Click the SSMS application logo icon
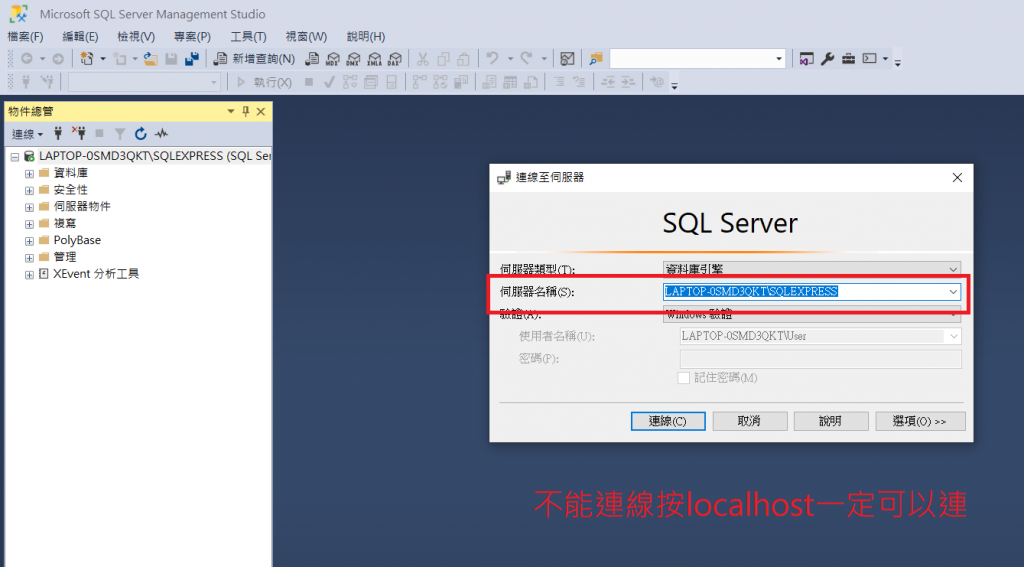This screenshot has height=567, width=1024. pos(19,14)
